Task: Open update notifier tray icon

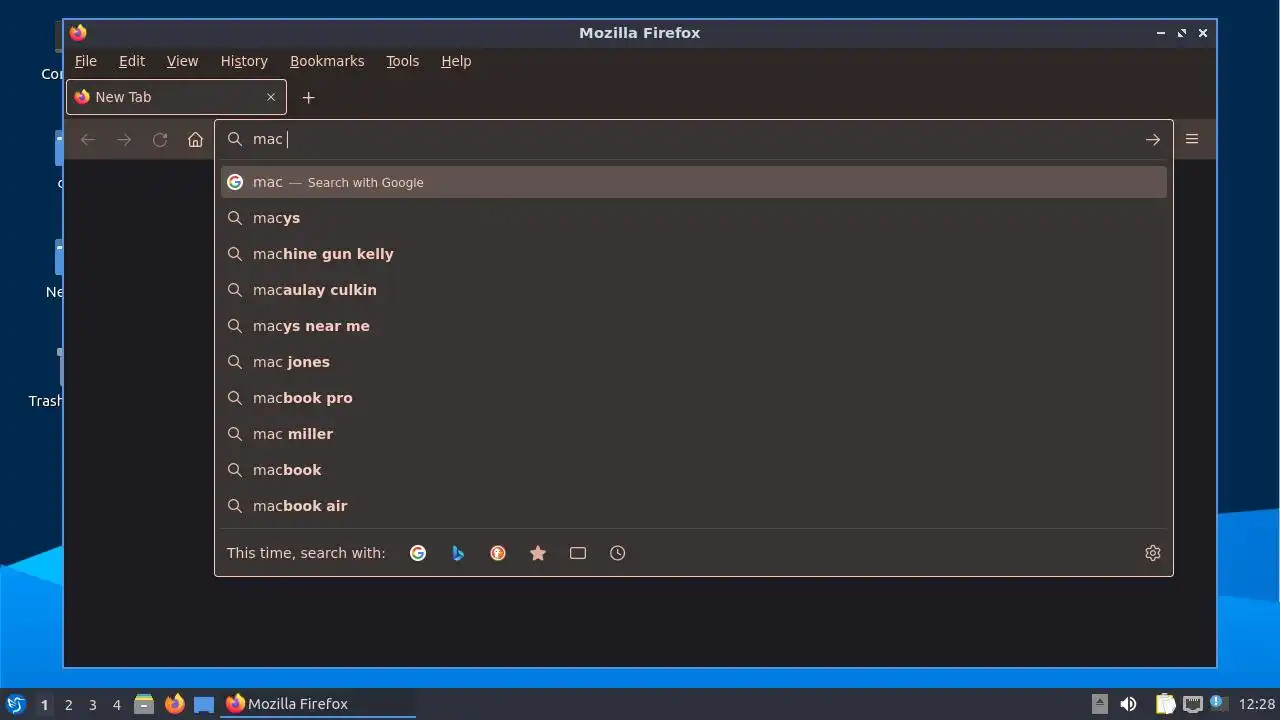Action: tap(1218, 703)
